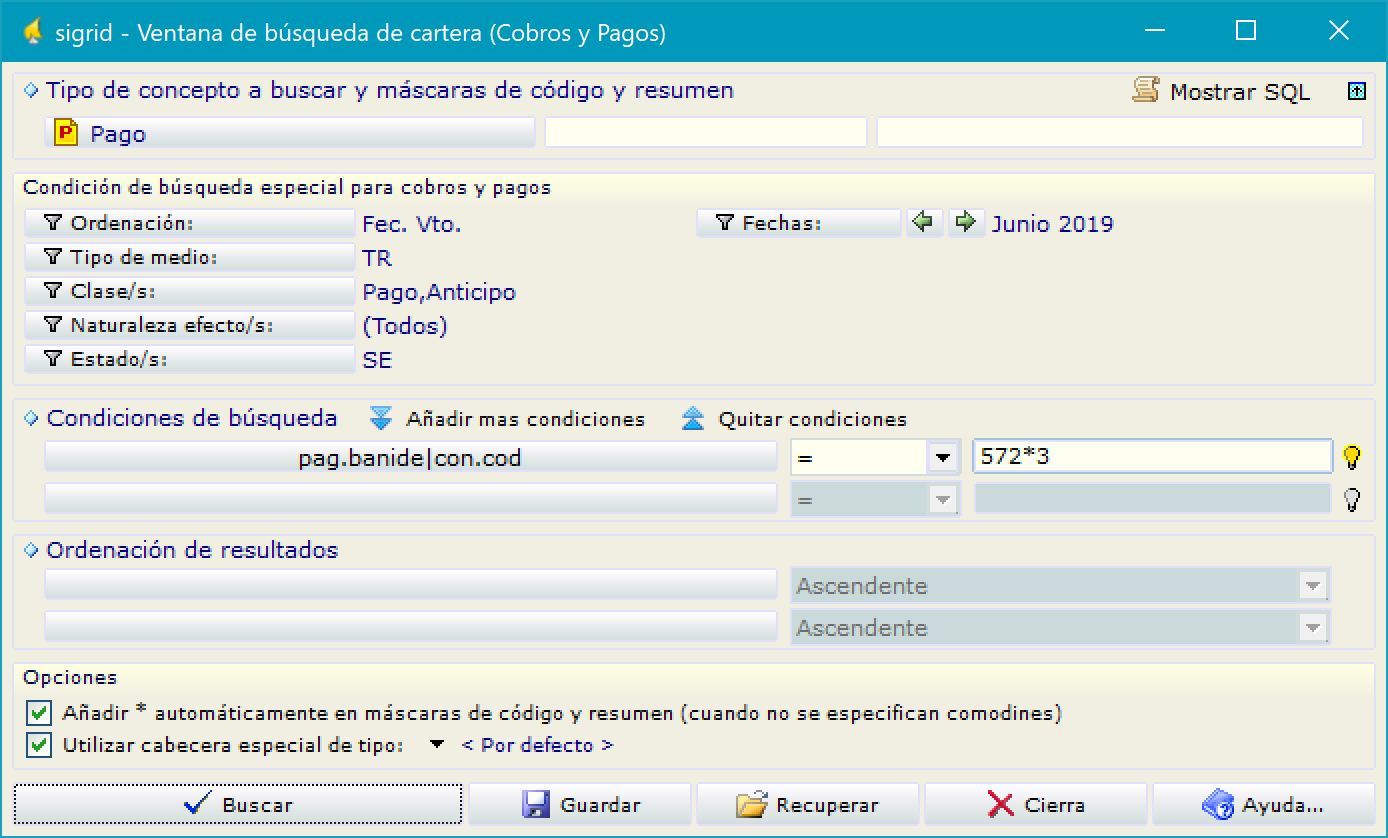Collapse the Ordenación de resultados section diamond
The height and width of the screenshot is (838, 1388).
coord(31,550)
